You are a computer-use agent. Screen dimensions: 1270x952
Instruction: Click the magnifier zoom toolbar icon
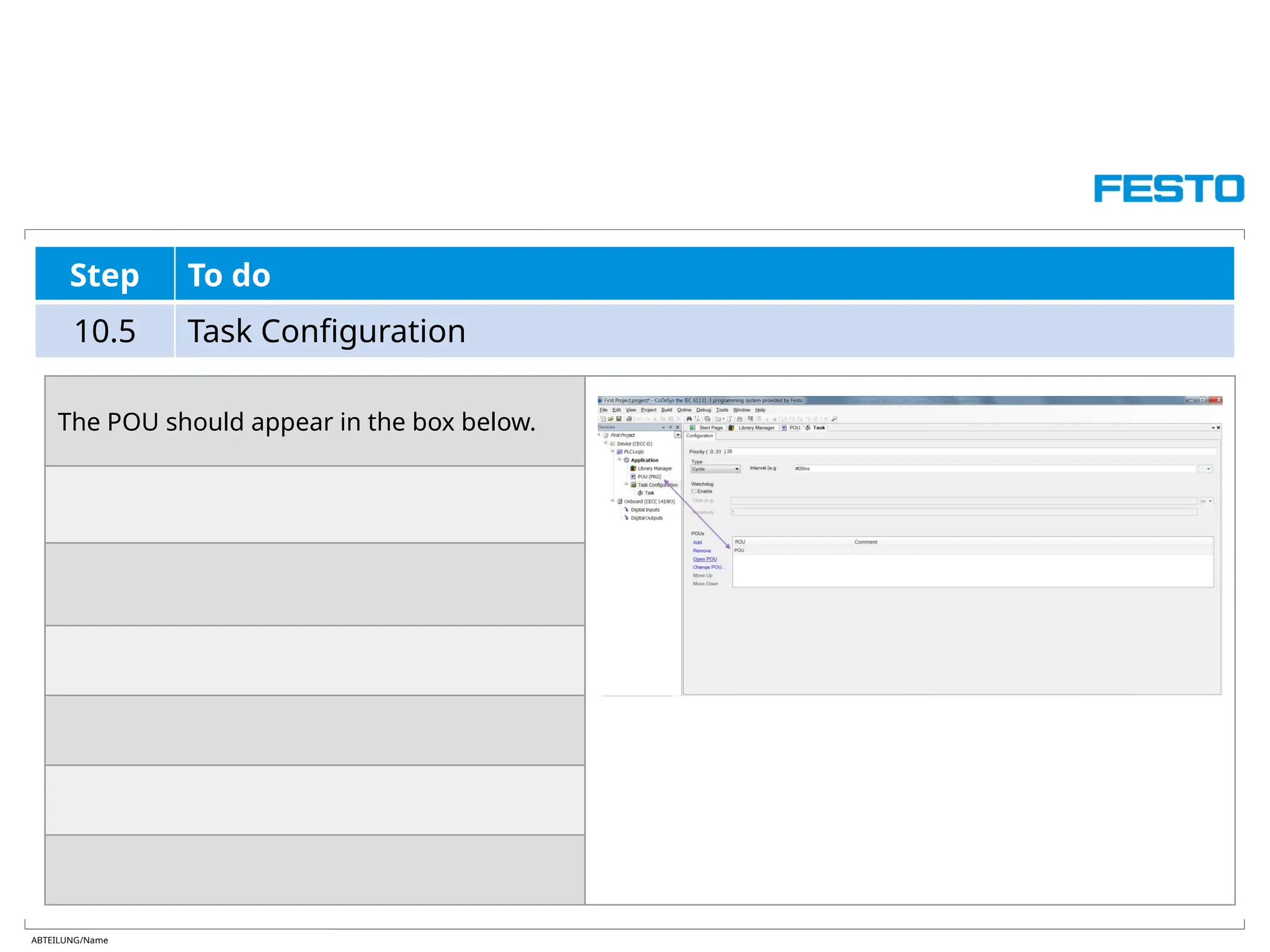[834, 419]
